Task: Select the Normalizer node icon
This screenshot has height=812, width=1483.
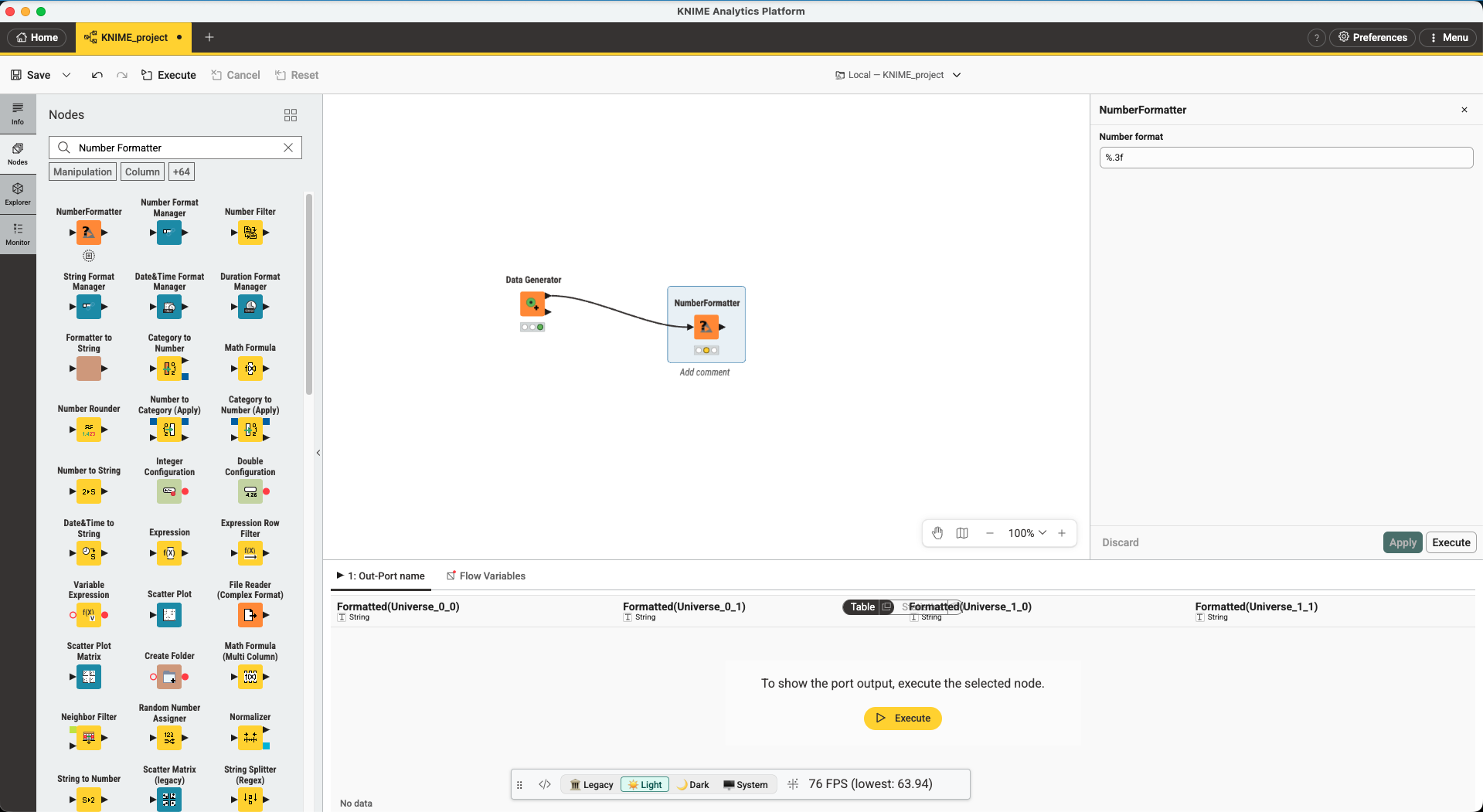Action: [x=250, y=738]
